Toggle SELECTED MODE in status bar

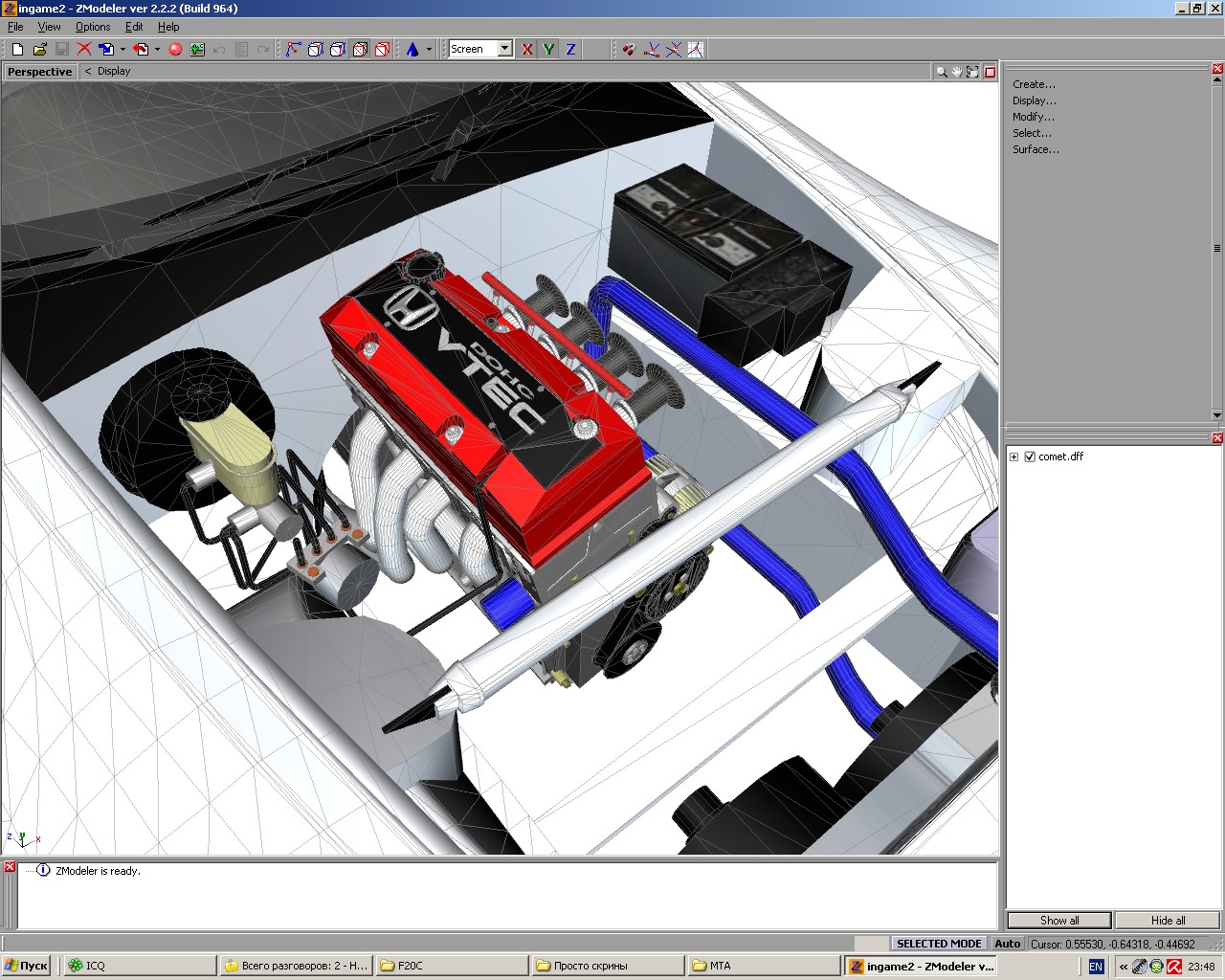coord(938,944)
